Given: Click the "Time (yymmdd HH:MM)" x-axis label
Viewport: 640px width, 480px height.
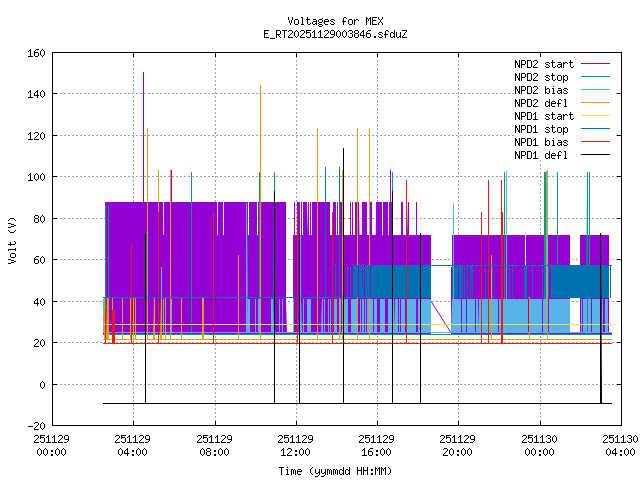Looking at the screenshot, I should (x=334, y=470).
